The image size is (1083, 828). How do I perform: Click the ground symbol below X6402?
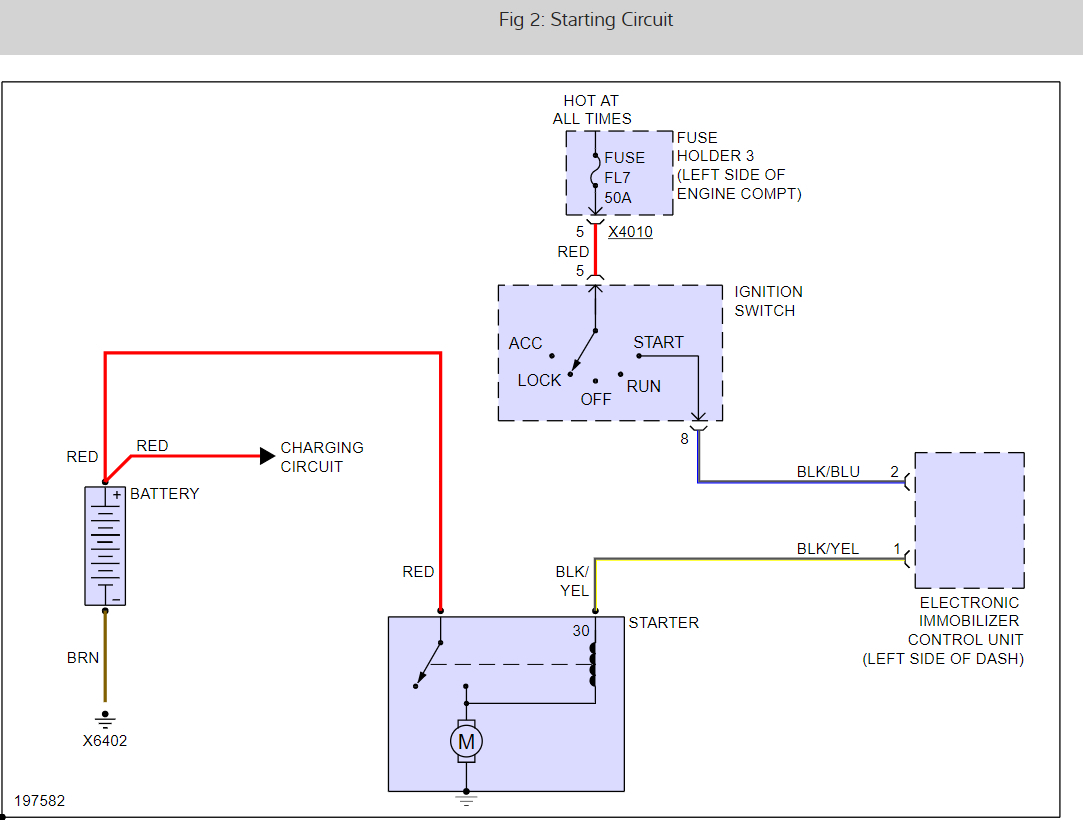[x=104, y=718]
